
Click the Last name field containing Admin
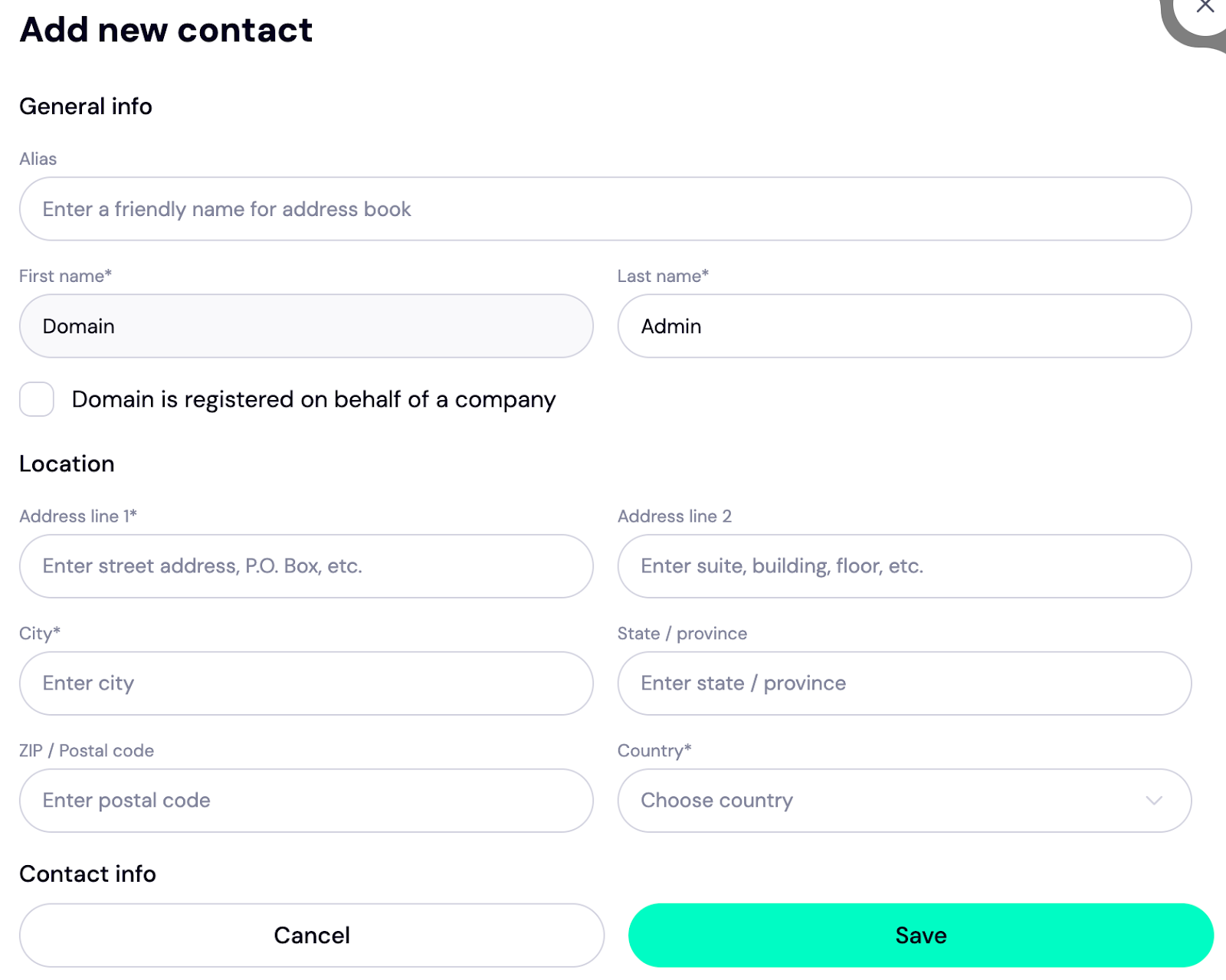pos(904,326)
